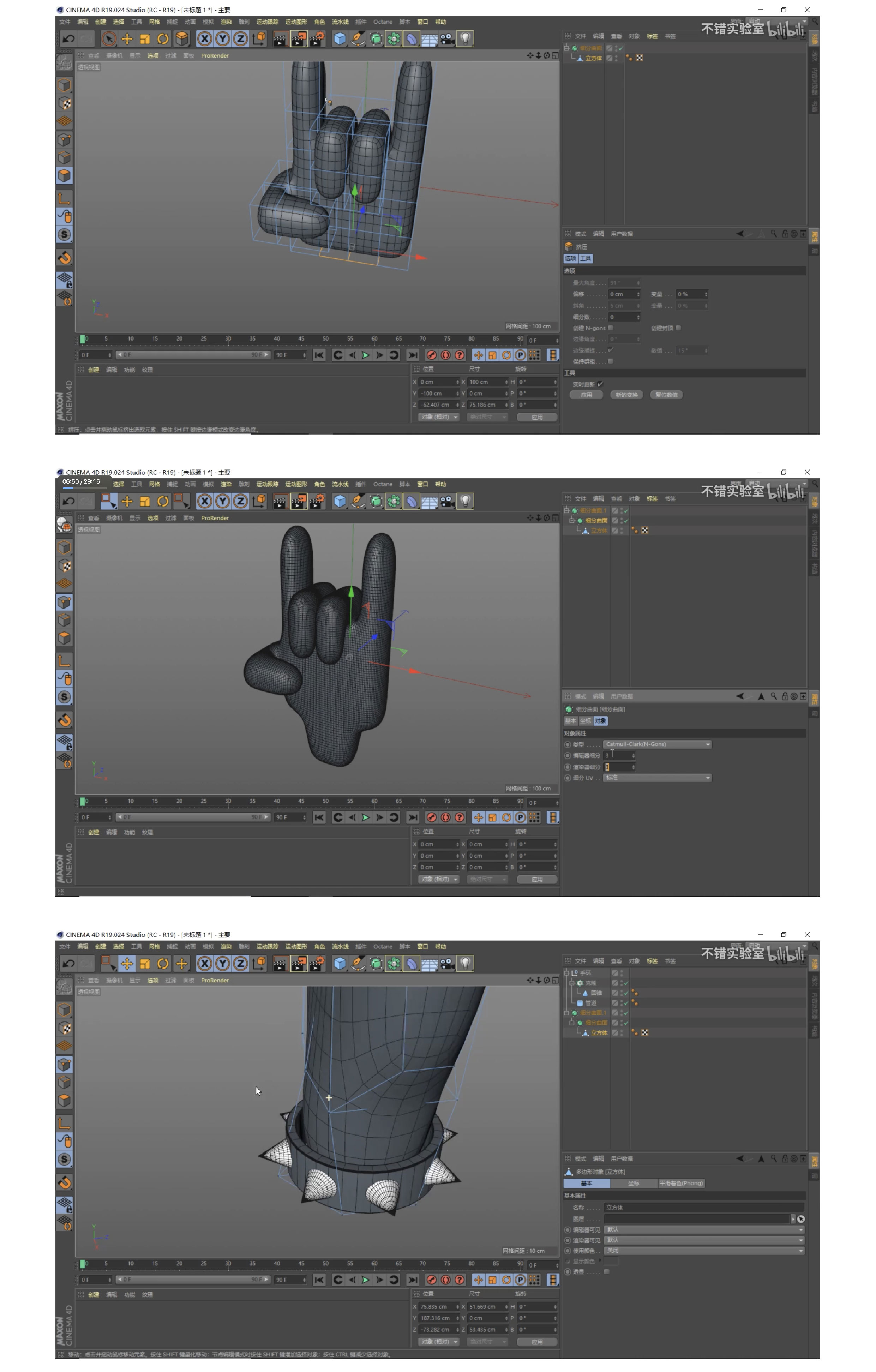Toggle the Y-axis lock in the middle window
This screenshot has height=1372, width=876.
click(x=223, y=501)
